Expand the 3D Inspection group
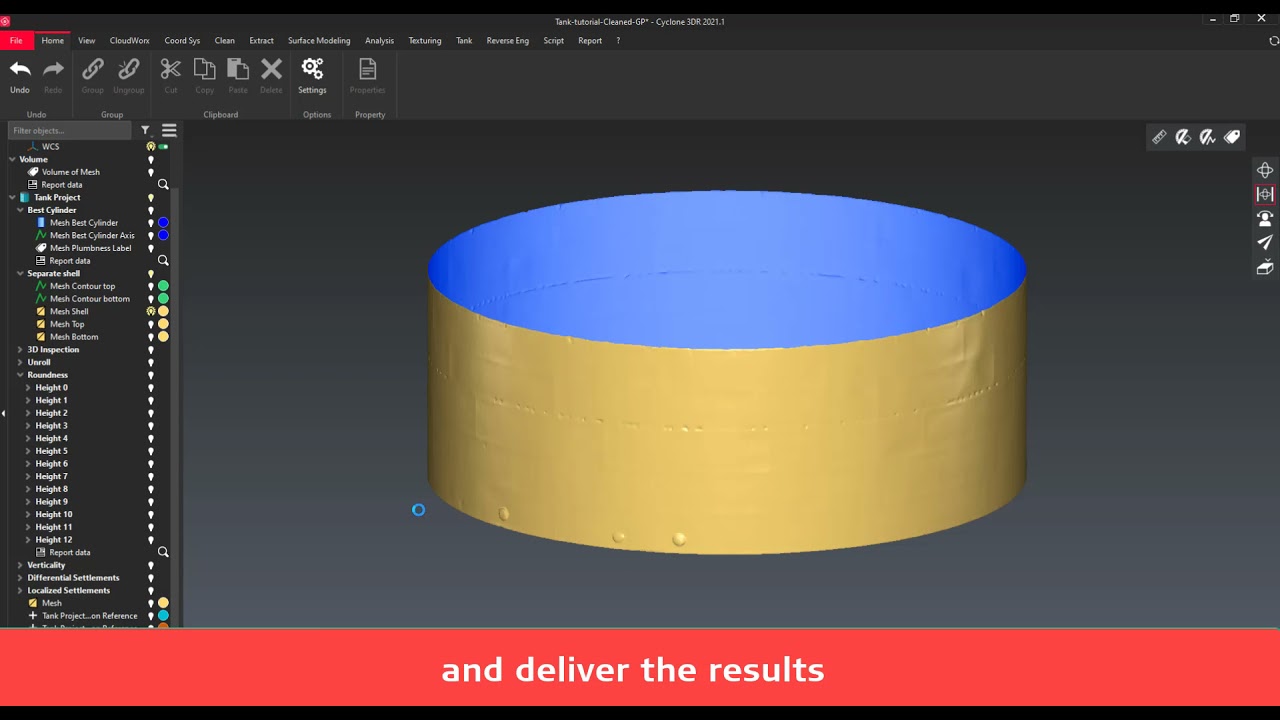Screen dimensions: 1280x720 point(20,349)
